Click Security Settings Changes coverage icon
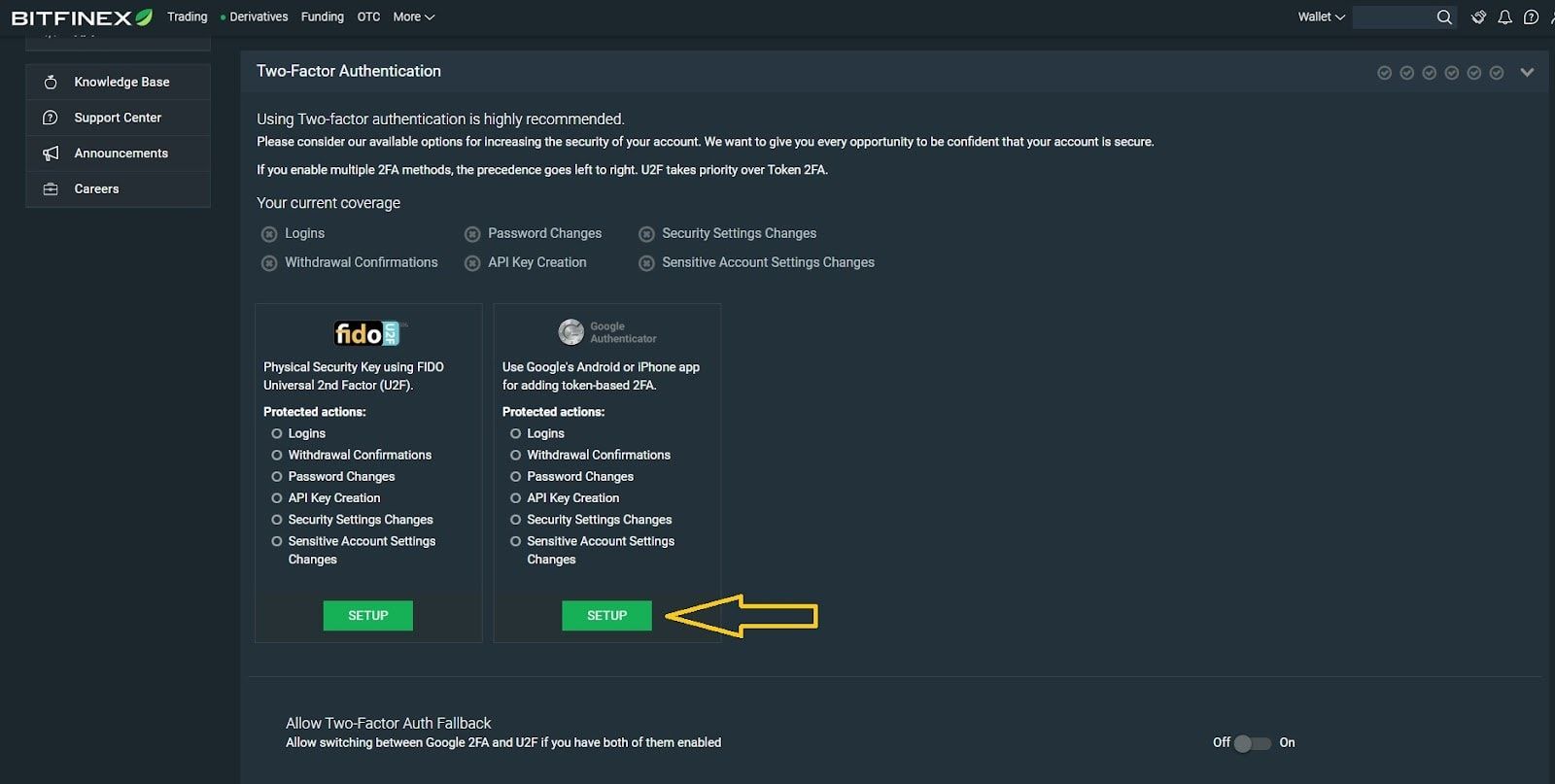The width and height of the screenshot is (1555, 784). pos(646,234)
